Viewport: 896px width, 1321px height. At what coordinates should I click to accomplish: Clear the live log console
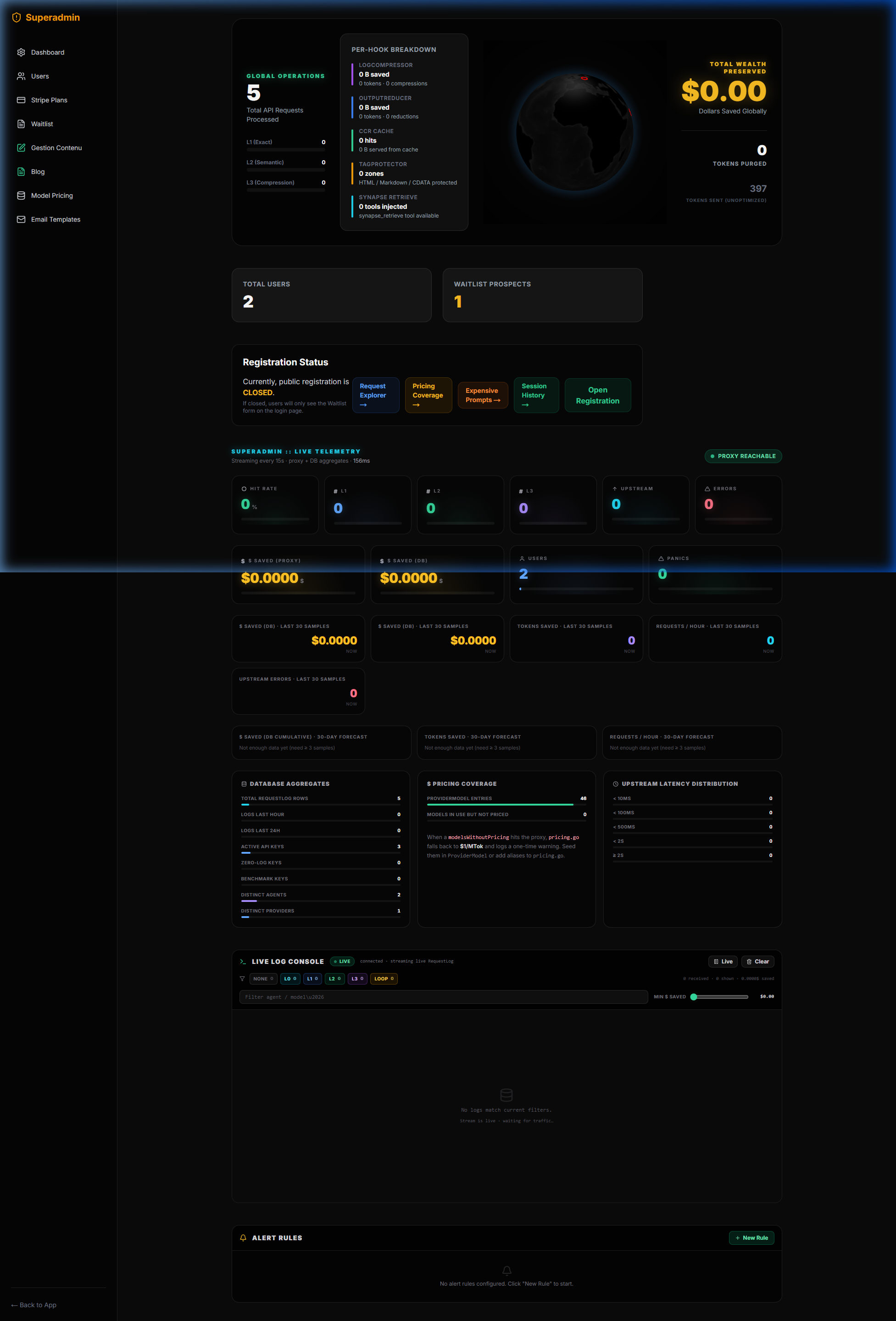pos(757,962)
